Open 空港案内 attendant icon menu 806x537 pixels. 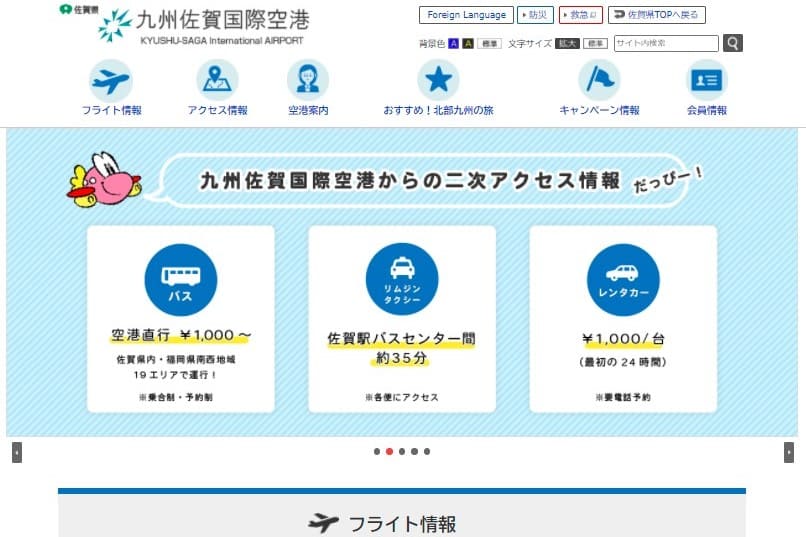tap(308, 81)
